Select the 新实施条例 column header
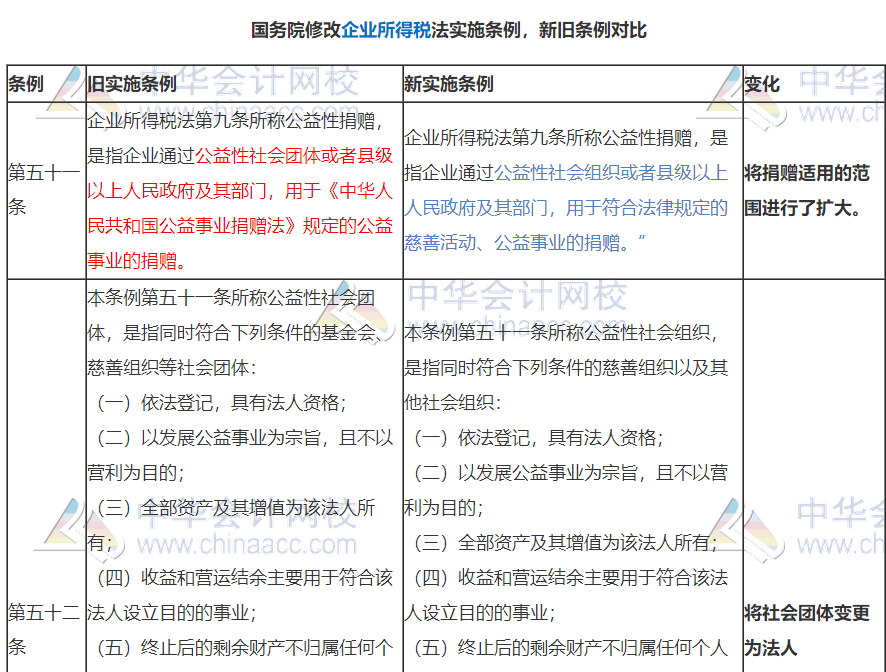886x672 pixels. (x=448, y=84)
